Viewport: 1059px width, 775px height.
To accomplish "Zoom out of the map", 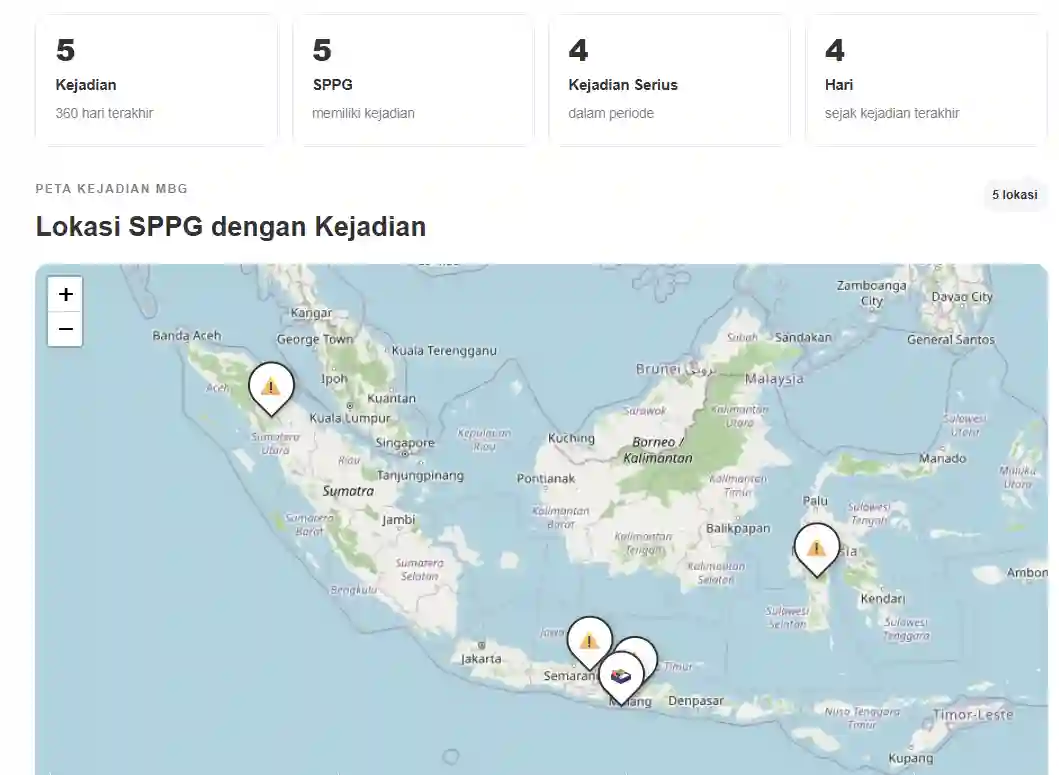I will click(66, 329).
